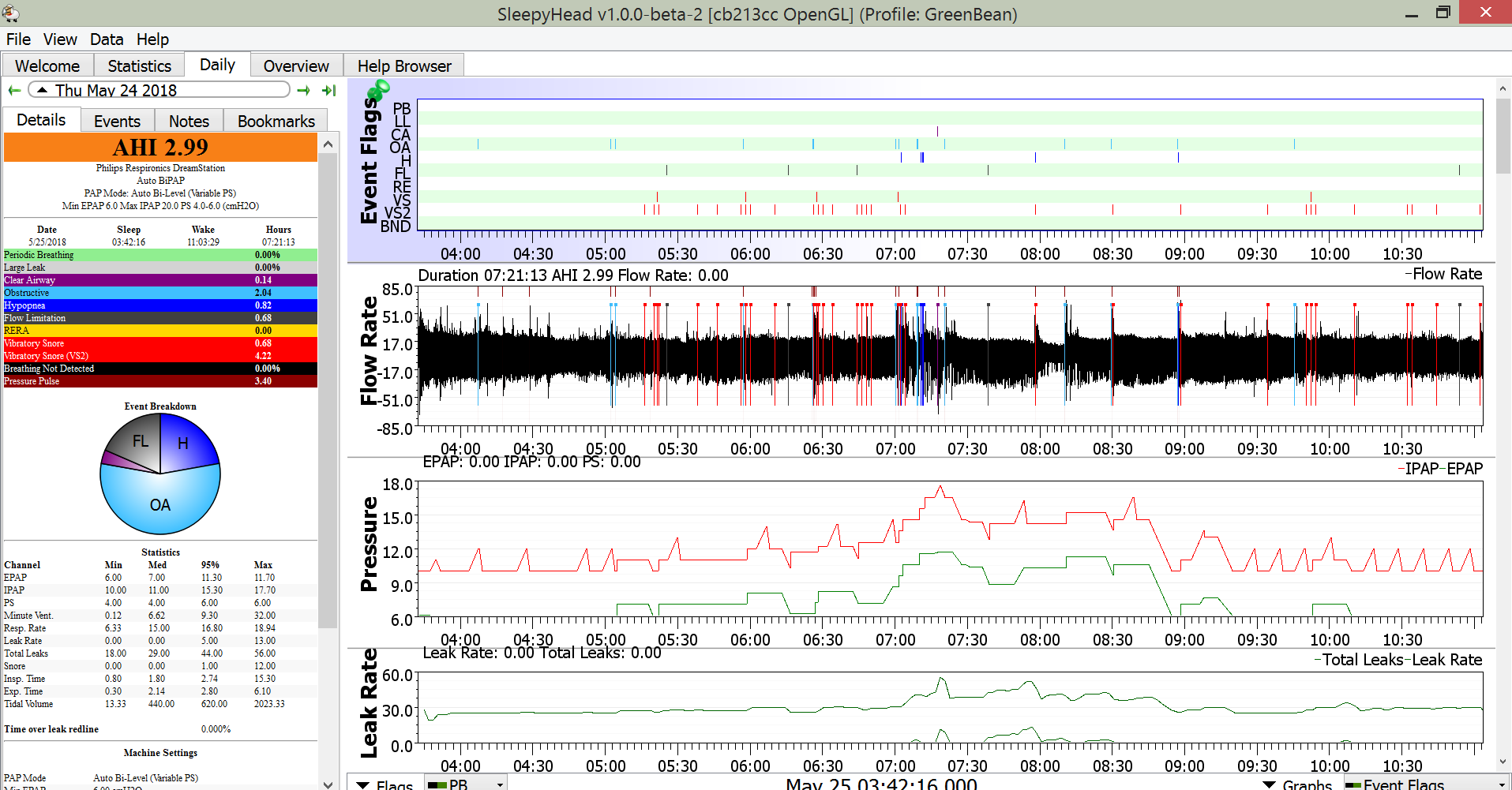The image size is (1512, 790).
Task: Open the Help menu
Action: pos(152,39)
